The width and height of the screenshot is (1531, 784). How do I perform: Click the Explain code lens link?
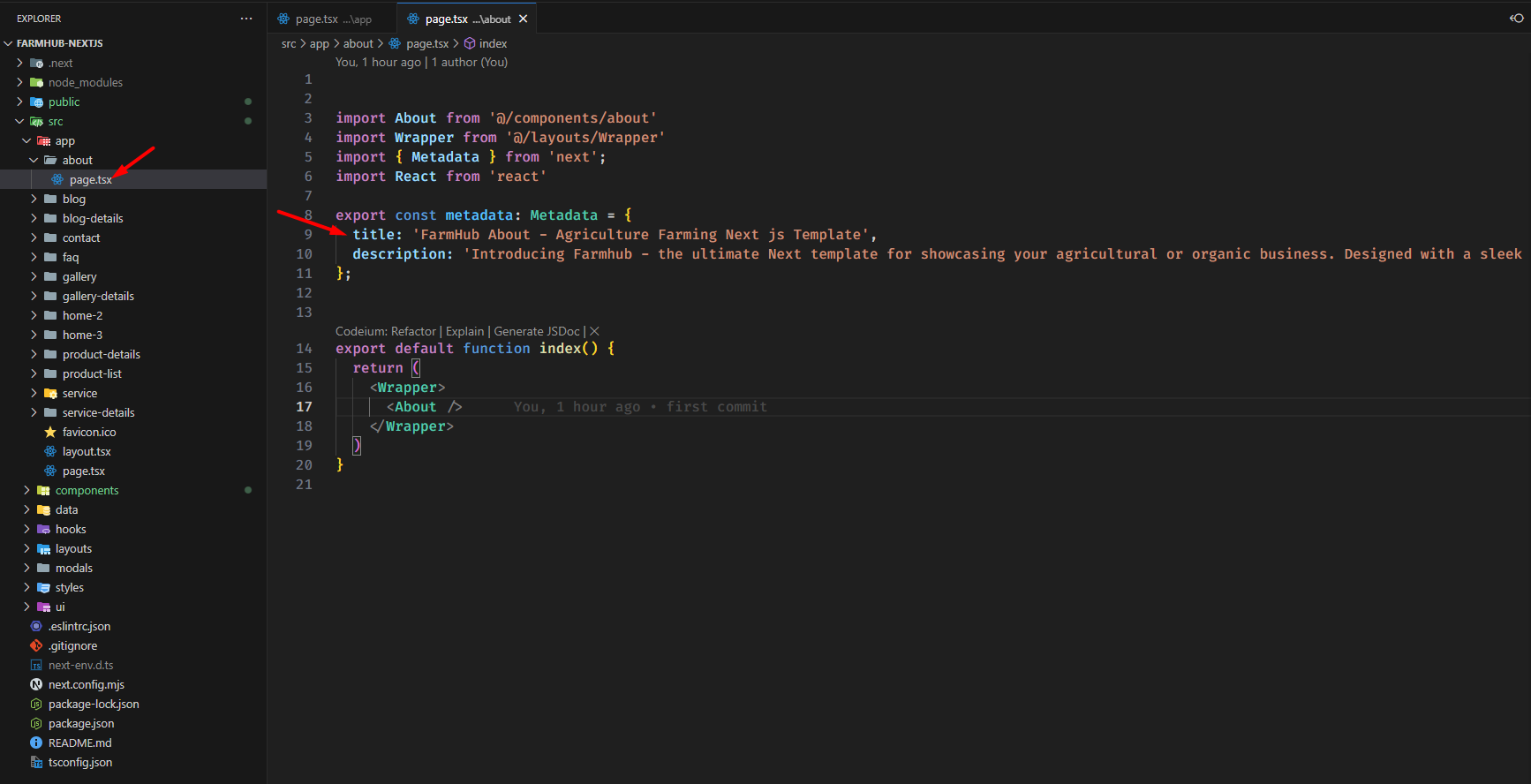click(464, 331)
